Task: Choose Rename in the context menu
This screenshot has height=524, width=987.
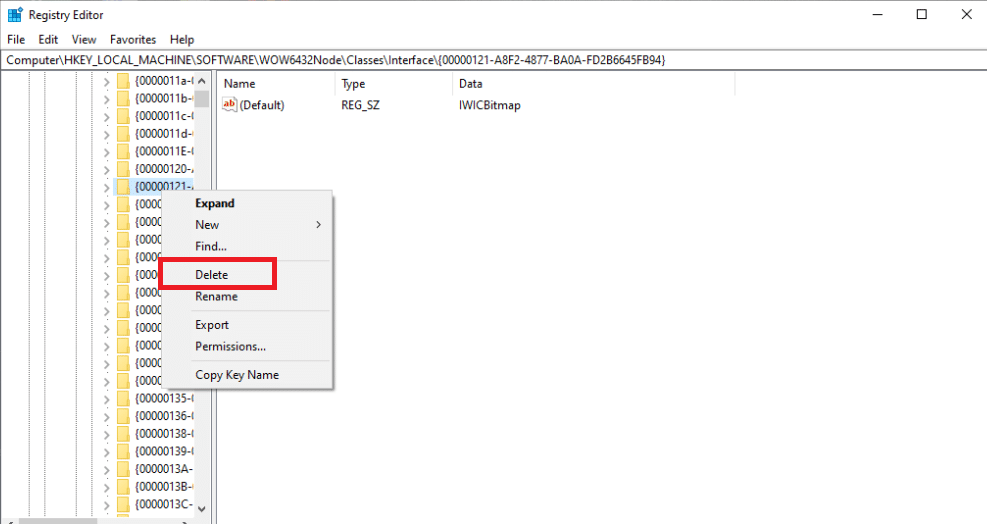Action: tap(247, 296)
